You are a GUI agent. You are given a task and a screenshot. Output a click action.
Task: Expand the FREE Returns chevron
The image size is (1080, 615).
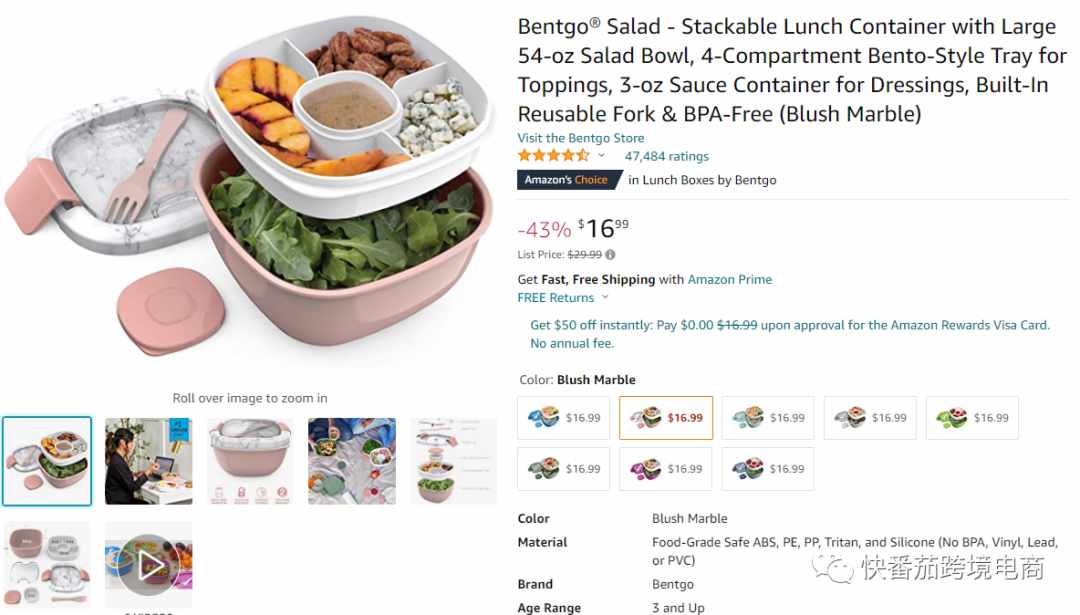tap(605, 298)
